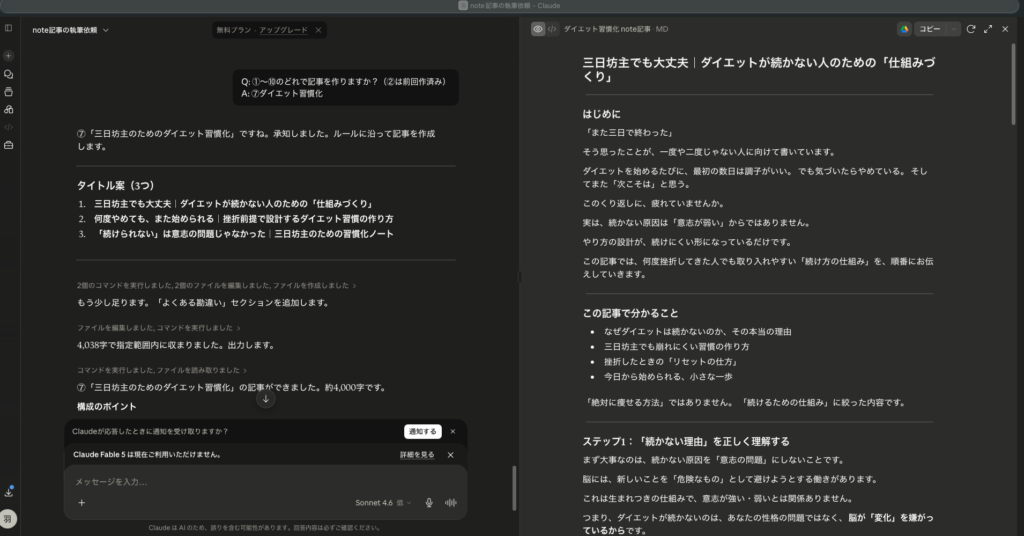The width and height of the screenshot is (1024, 536).
Task: Click bullet 三日坊主でも崩れにくい習慣の作り方
Action: (677, 347)
